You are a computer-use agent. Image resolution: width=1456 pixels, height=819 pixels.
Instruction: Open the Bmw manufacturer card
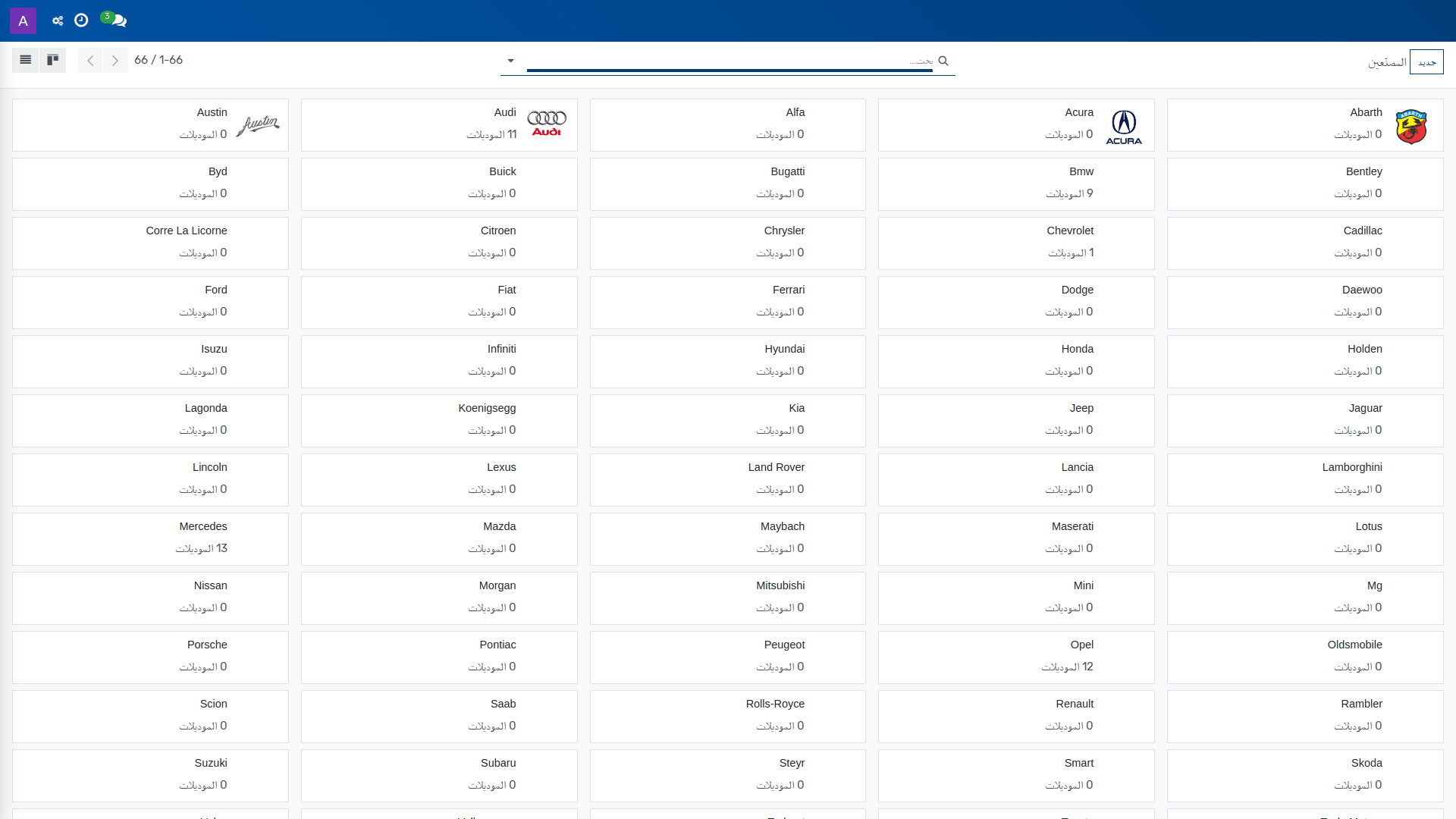tap(1016, 184)
